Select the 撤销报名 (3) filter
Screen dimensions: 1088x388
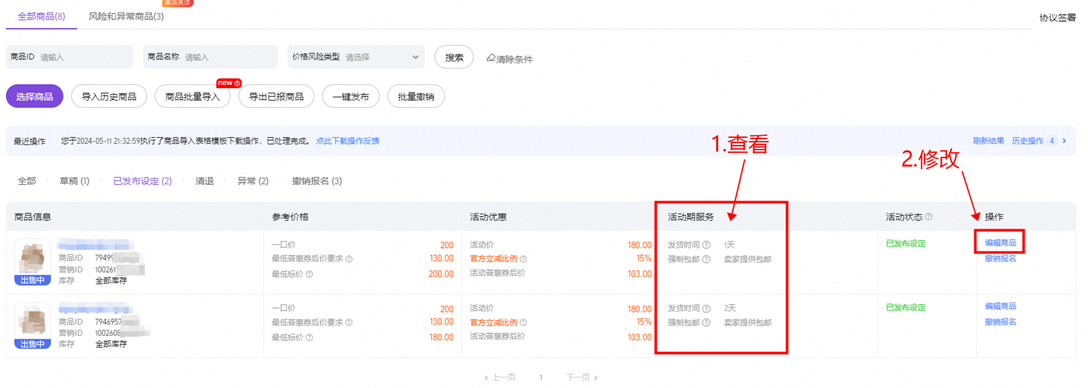click(317, 181)
